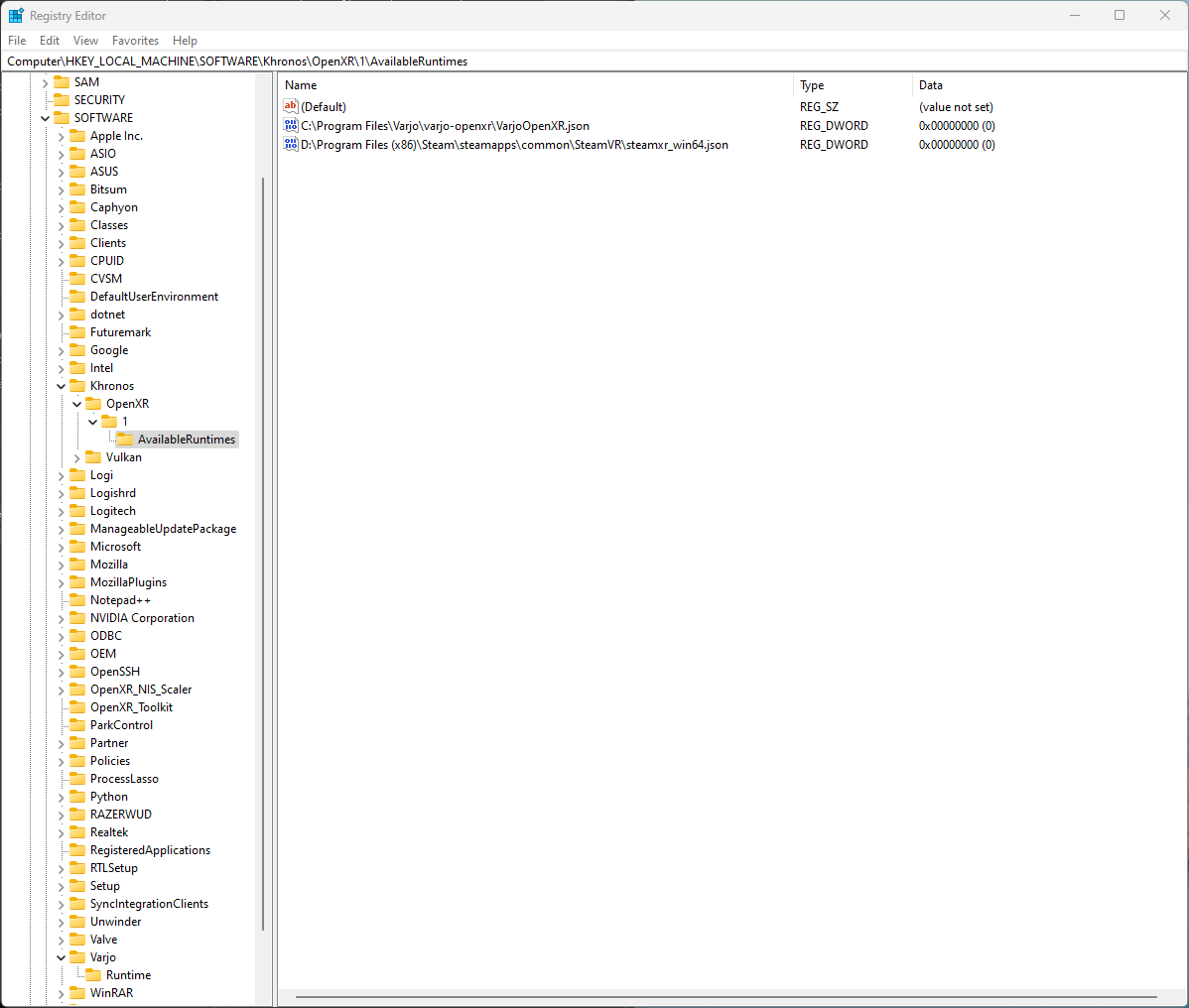Click the Mozilla folder icon
Image resolution: width=1189 pixels, height=1008 pixels.
(x=77, y=565)
